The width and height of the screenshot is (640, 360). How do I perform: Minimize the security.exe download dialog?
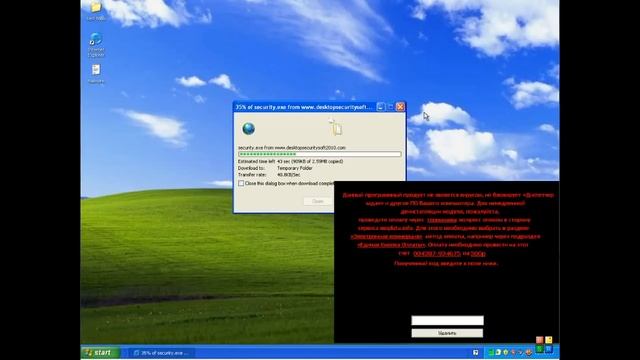click(380, 107)
